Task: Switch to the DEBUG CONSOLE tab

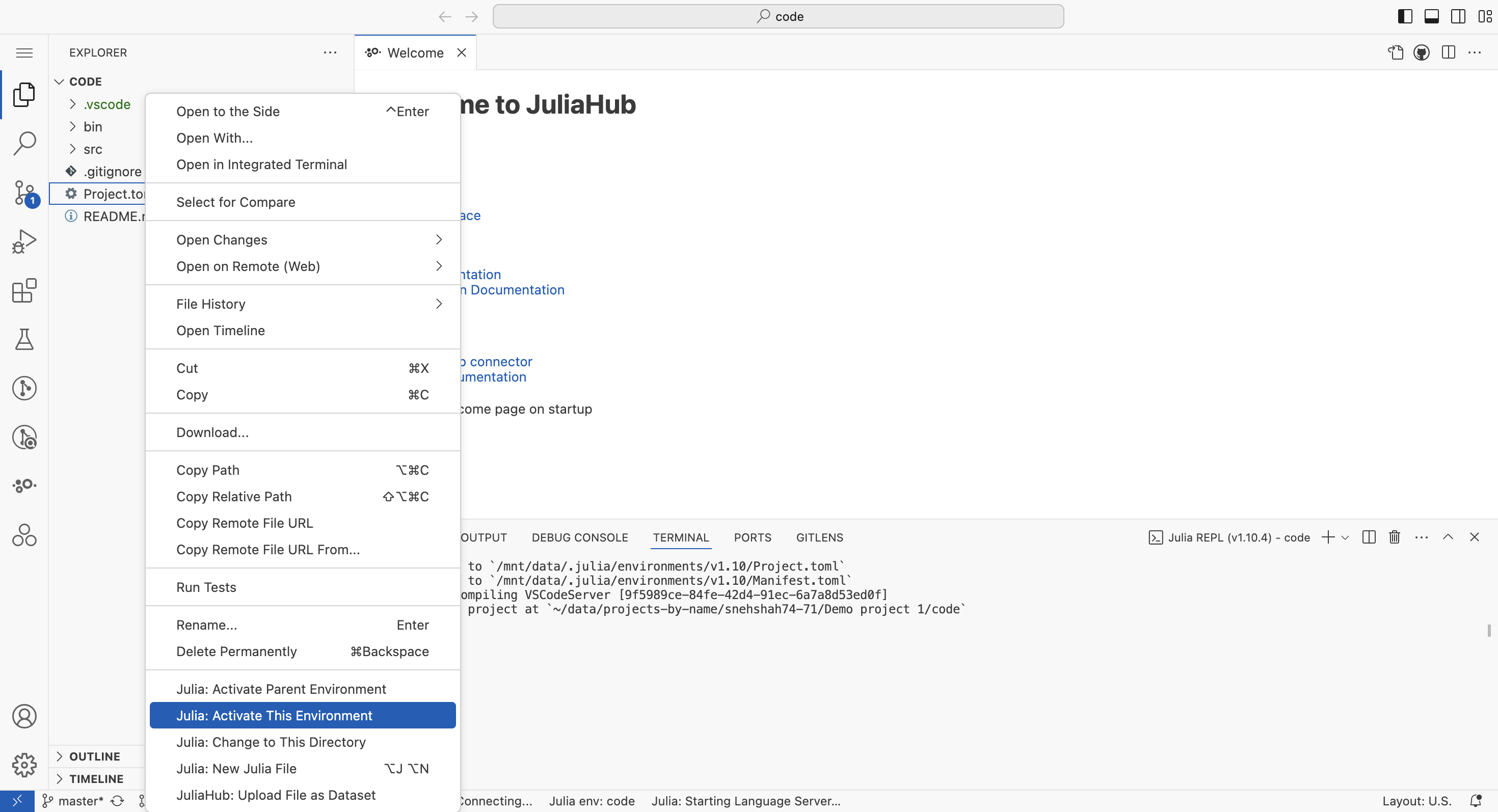Action: pyautogui.click(x=579, y=537)
